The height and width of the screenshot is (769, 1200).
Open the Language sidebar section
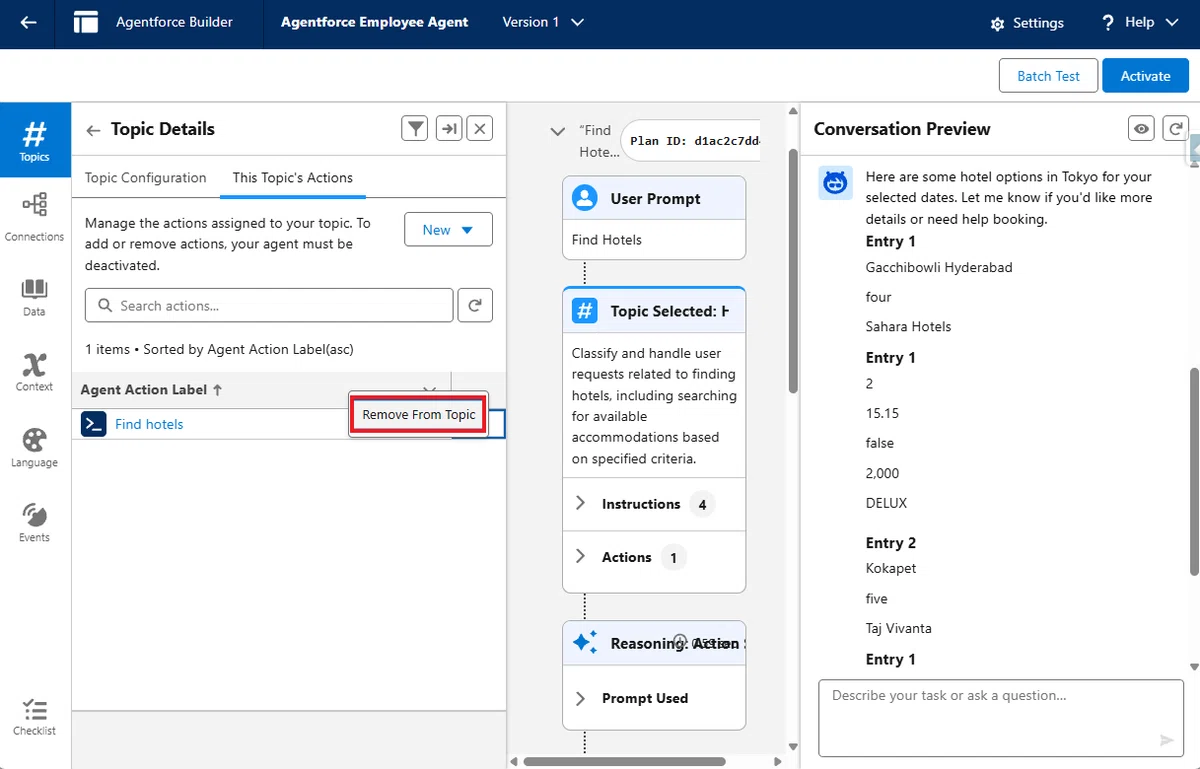(x=35, y=448)
